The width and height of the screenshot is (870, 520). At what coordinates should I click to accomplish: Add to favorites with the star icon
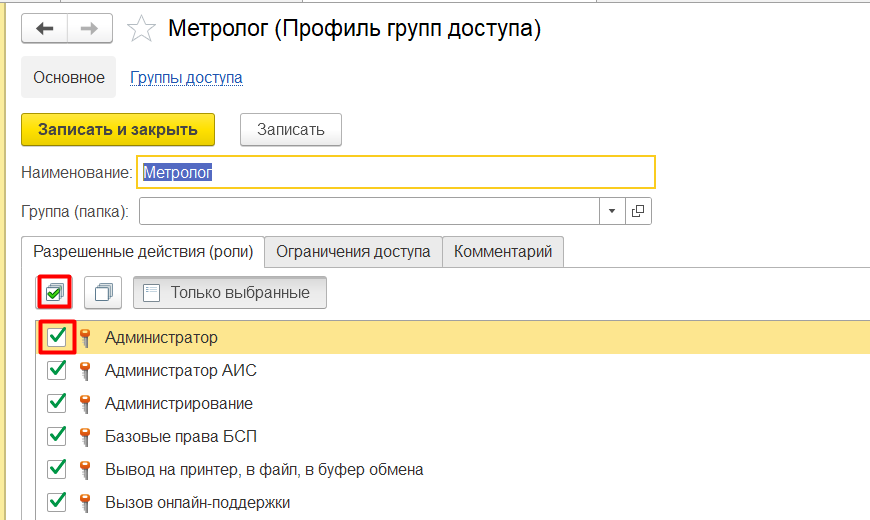(141, 29)
